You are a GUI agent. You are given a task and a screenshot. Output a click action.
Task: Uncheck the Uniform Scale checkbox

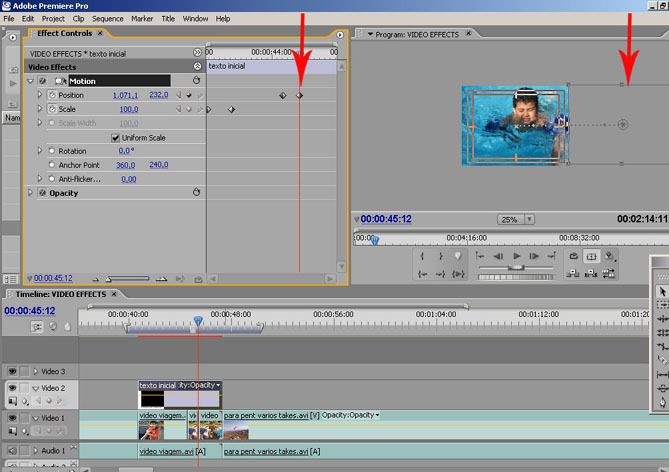coord(115,137)
